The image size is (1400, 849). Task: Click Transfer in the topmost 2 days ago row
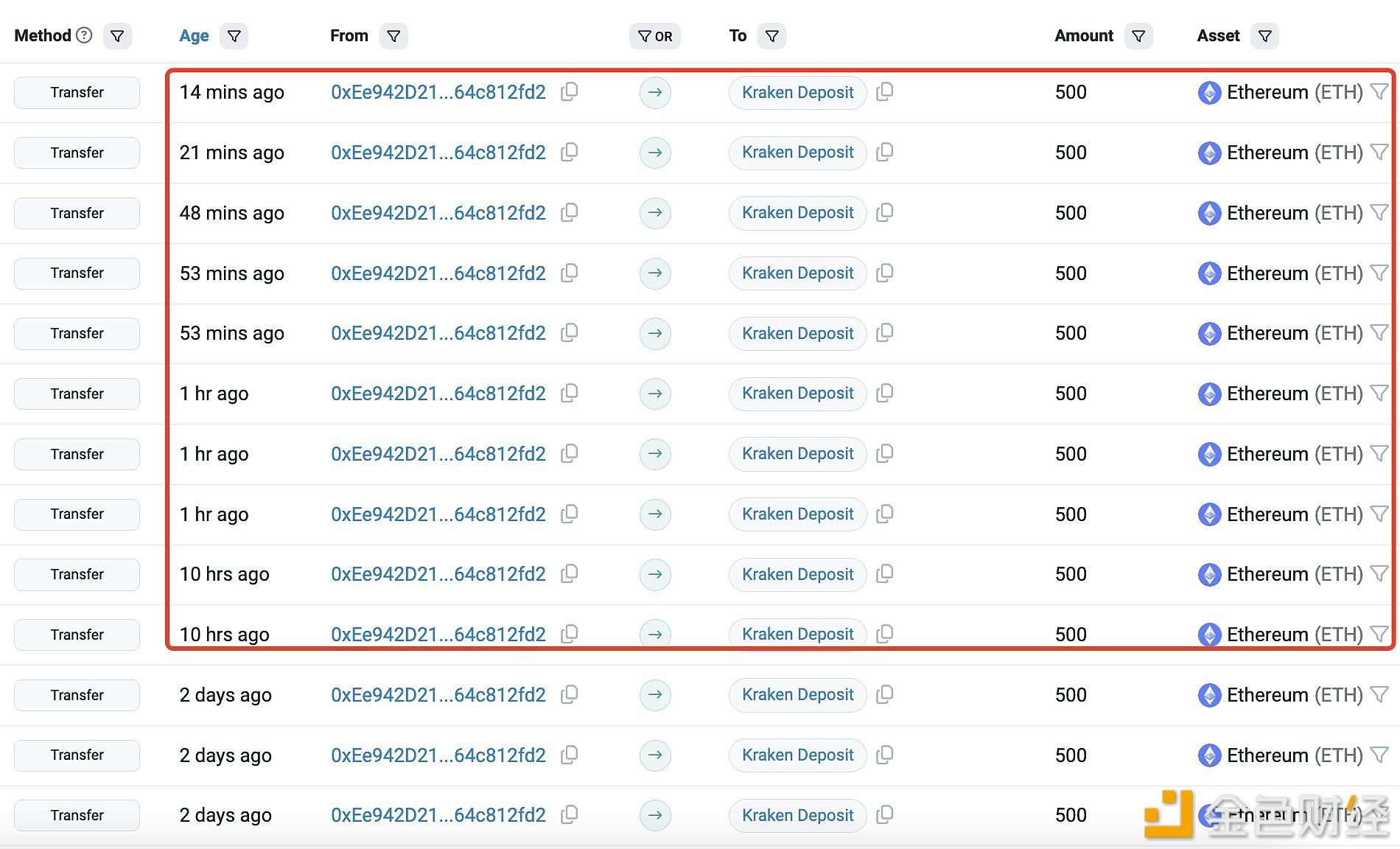[77, 696]
